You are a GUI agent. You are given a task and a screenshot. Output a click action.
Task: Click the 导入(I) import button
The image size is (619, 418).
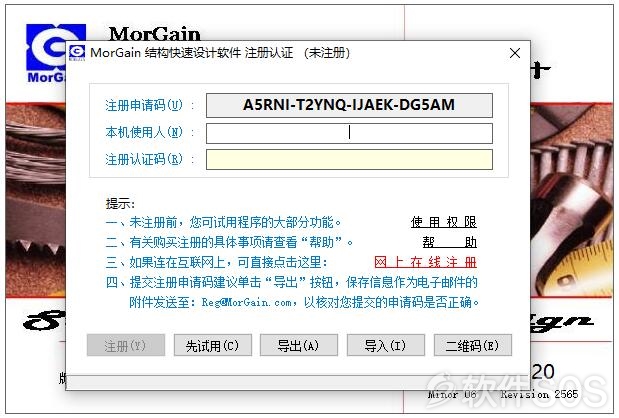(x=386, y=345)
